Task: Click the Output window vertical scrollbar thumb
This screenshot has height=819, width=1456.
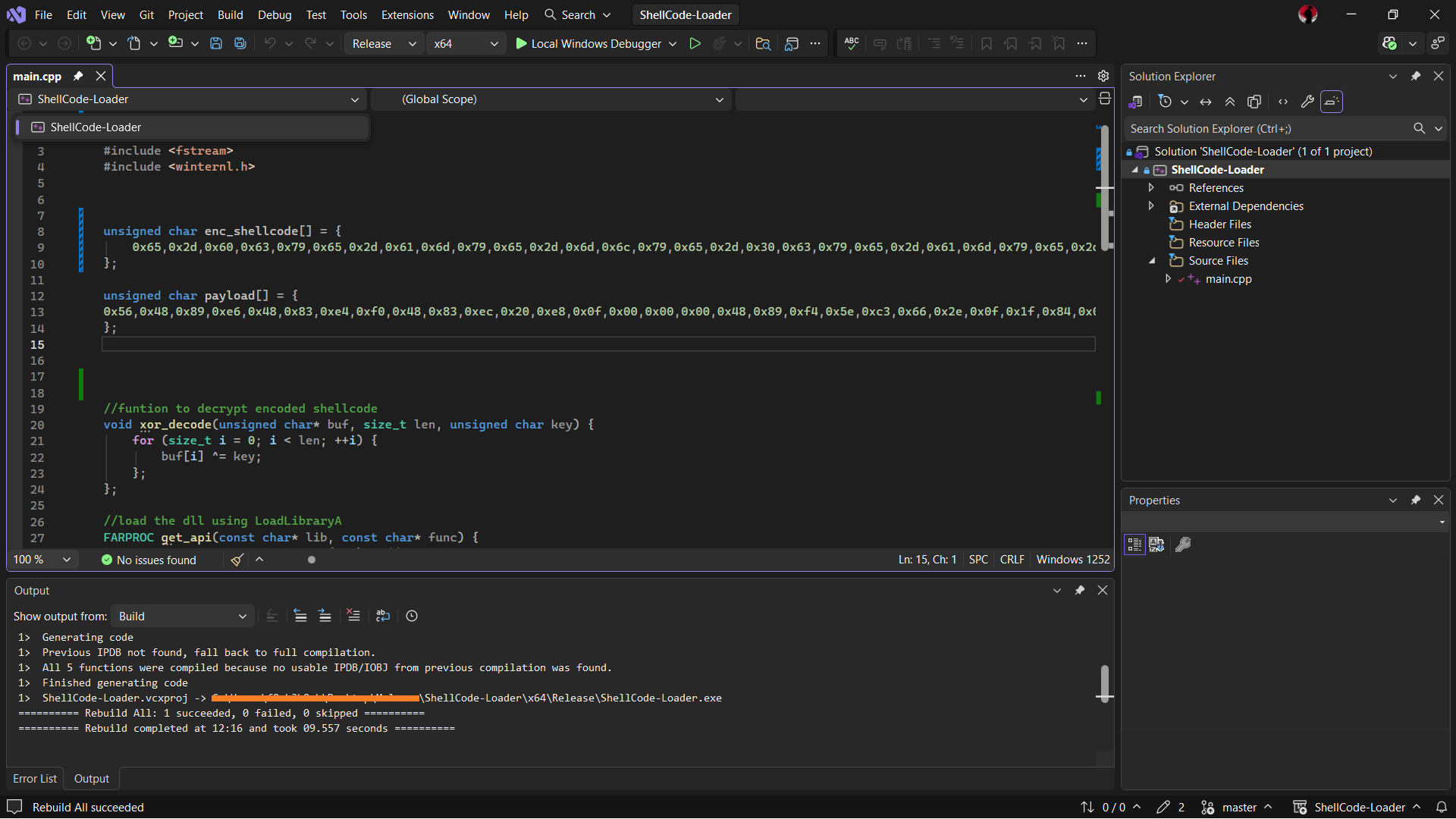Action: pos(1105,682)
